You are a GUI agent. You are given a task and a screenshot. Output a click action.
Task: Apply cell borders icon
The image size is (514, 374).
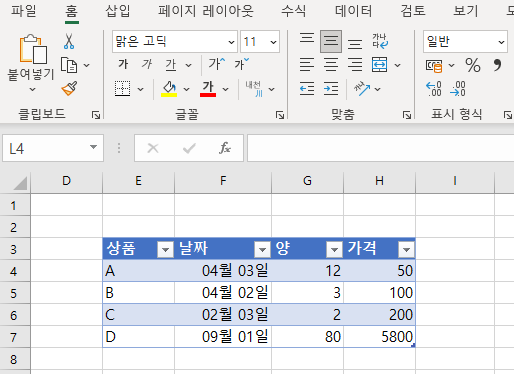tap(122, 89)
